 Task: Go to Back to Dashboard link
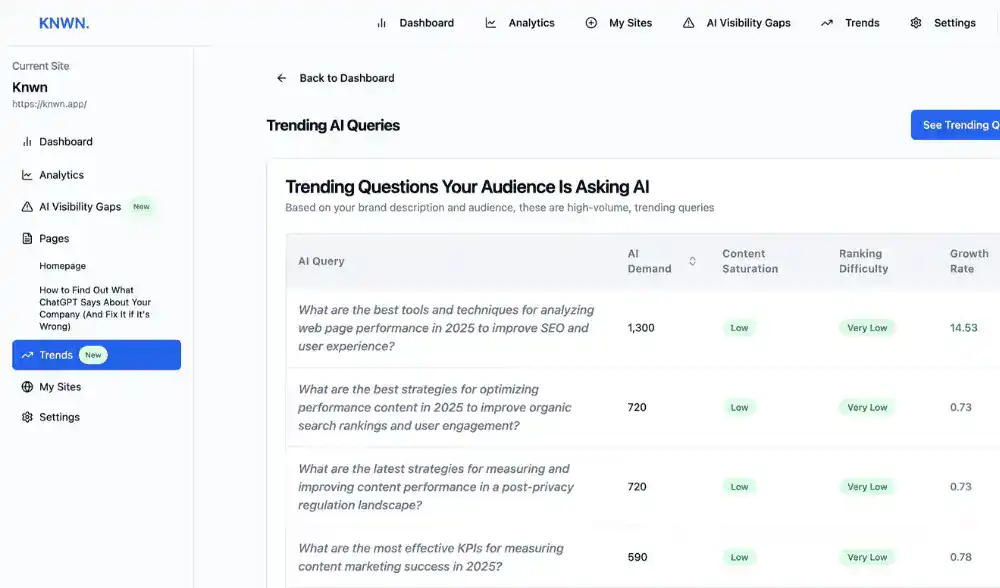click(x=346, y=78)
